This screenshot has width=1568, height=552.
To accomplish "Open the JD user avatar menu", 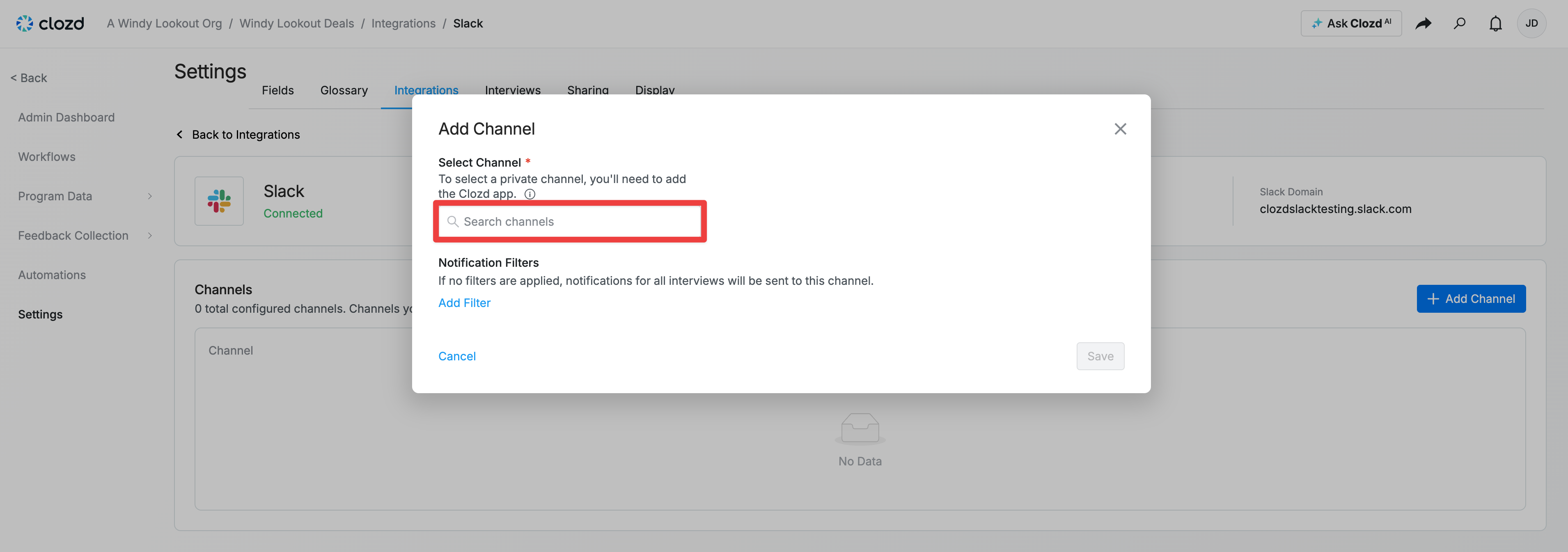I will tap(1531, 23).
